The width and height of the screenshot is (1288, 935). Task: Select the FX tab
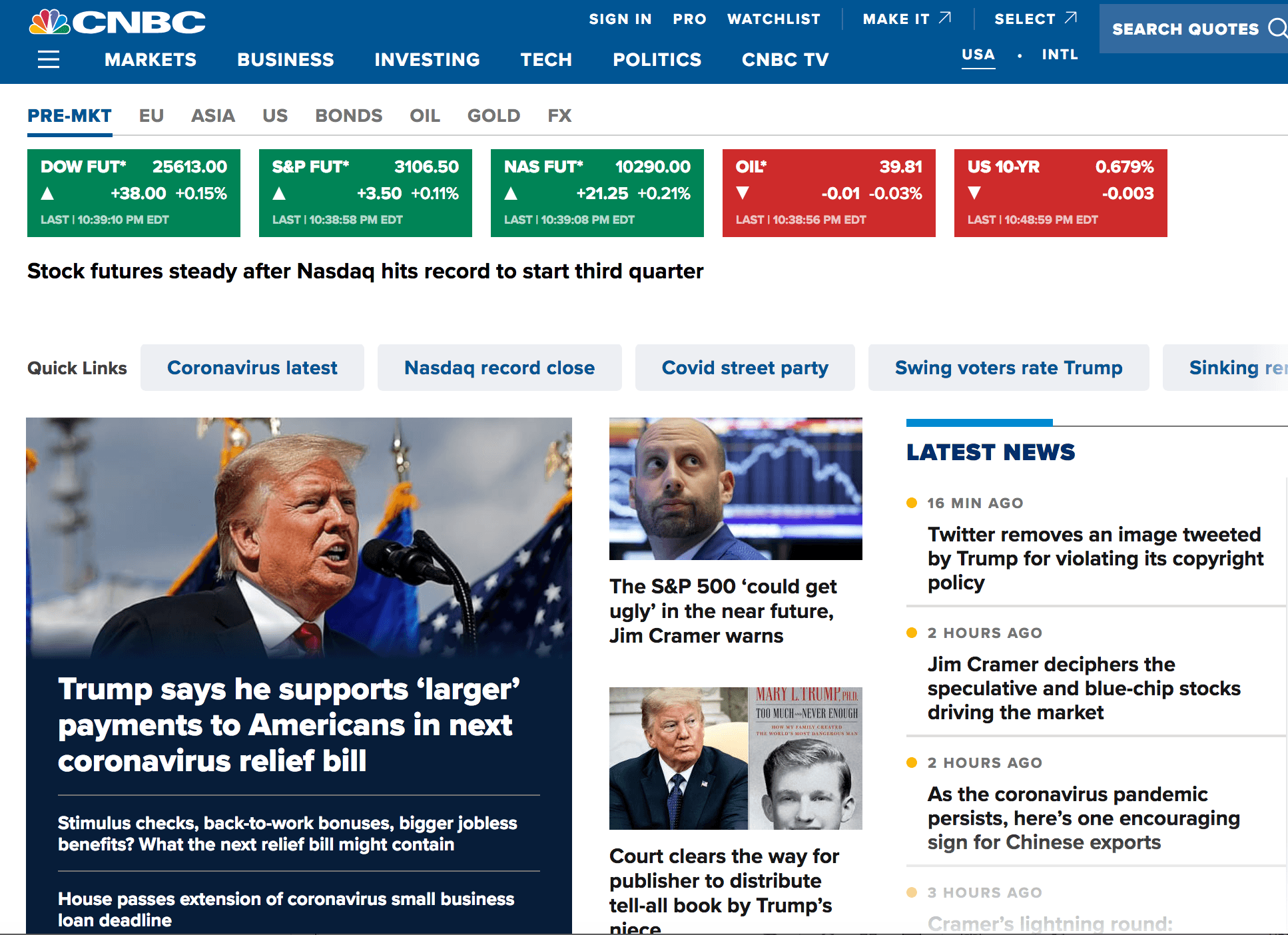click(x=559, y=116)
